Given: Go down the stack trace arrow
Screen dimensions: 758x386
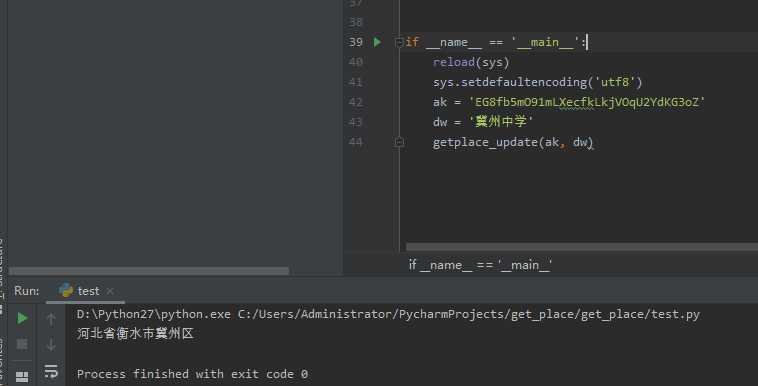Looking at the screenshot, I should click(x=51, y=344).
